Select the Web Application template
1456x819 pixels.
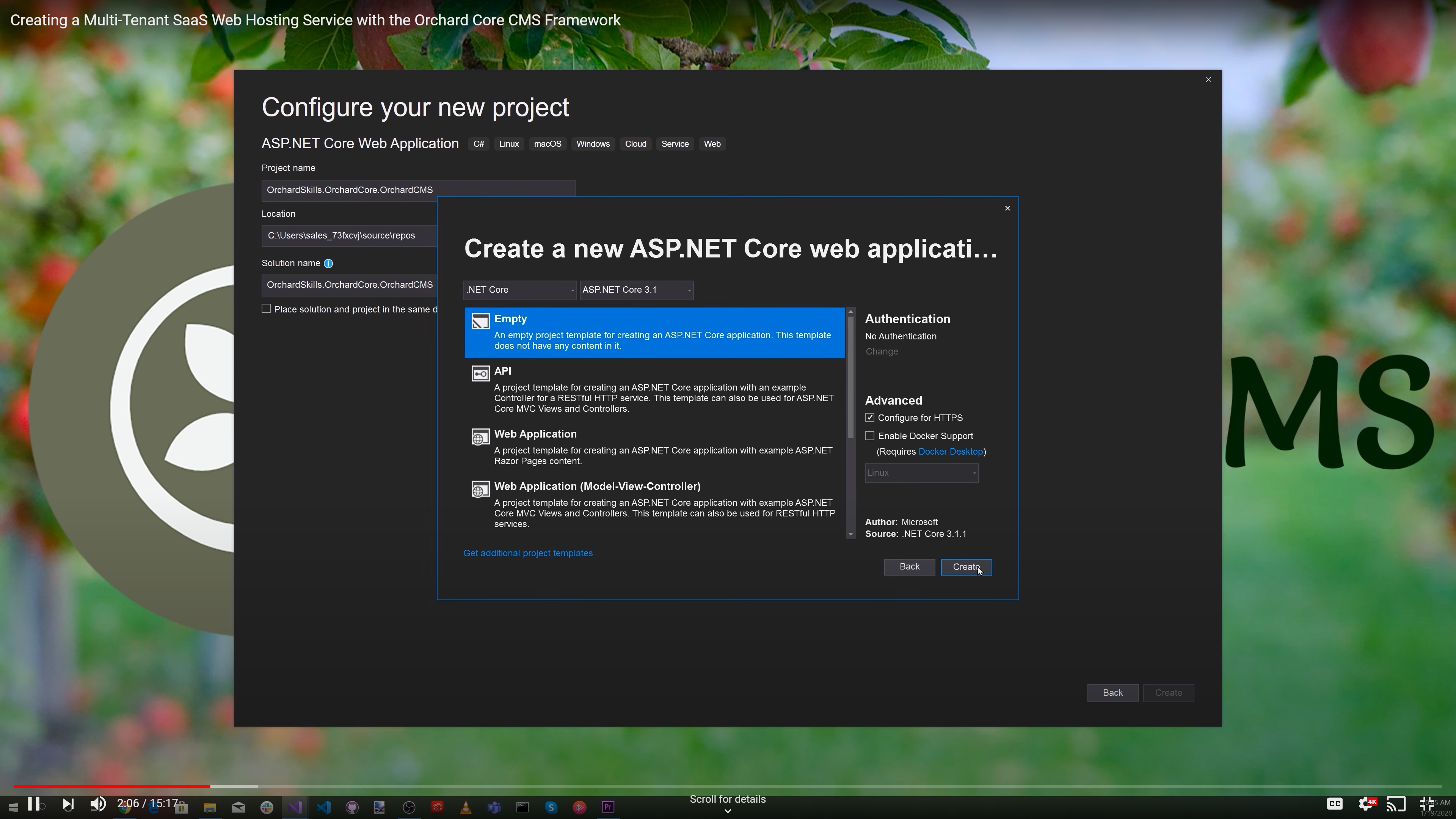click(x=654, y=448)
